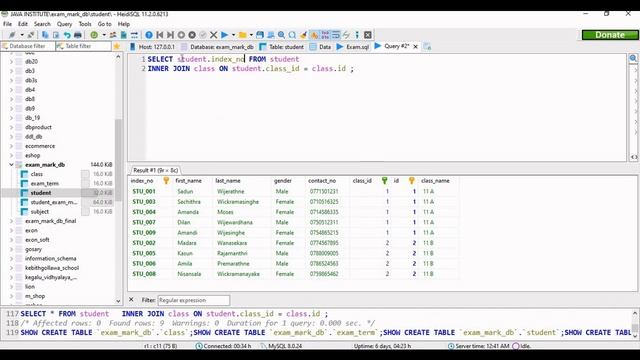
Task: Click the exit/close square X toolbar icon
Action: tap(368, 35)
